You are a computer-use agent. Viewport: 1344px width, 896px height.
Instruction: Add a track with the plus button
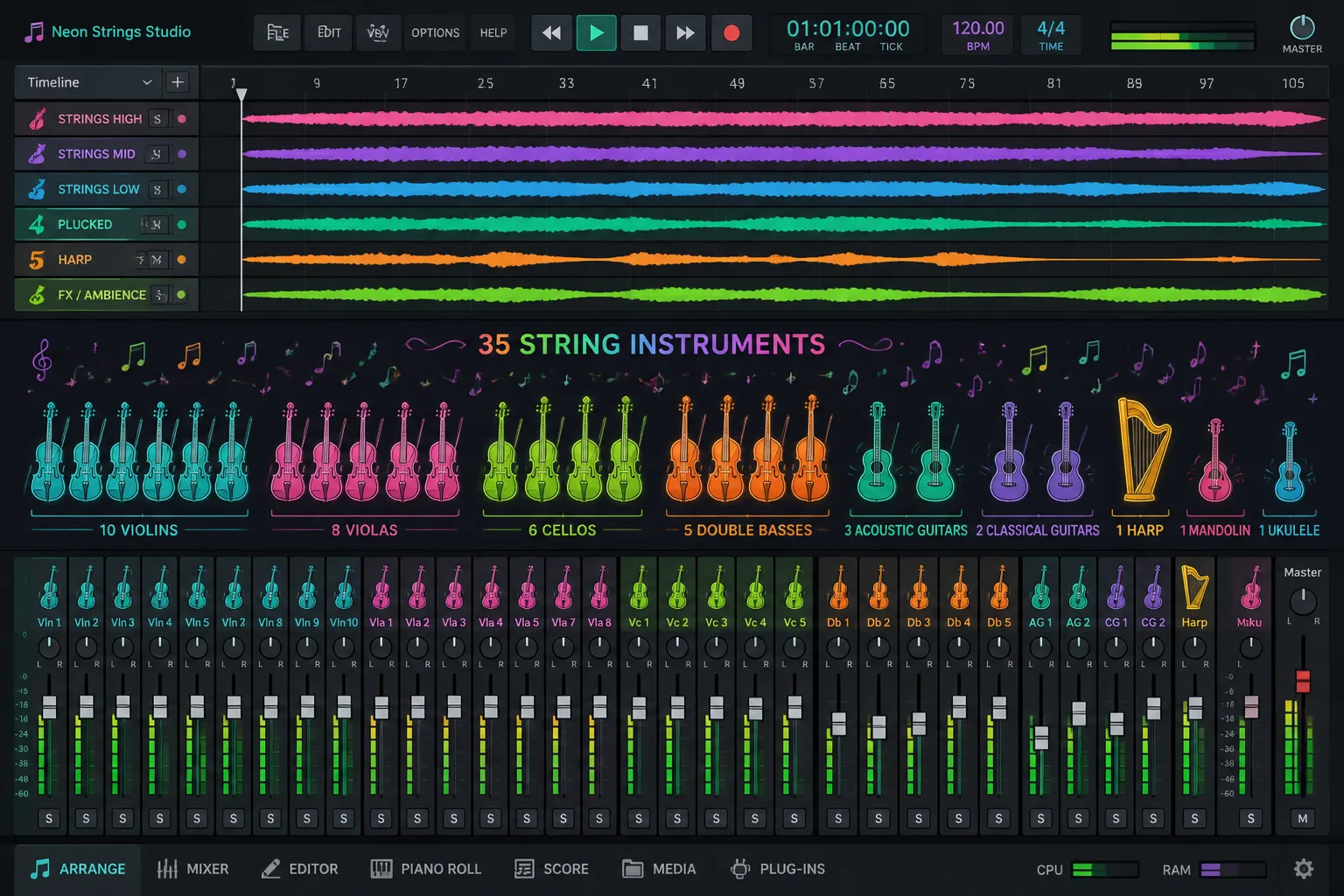tap(178, 82)
